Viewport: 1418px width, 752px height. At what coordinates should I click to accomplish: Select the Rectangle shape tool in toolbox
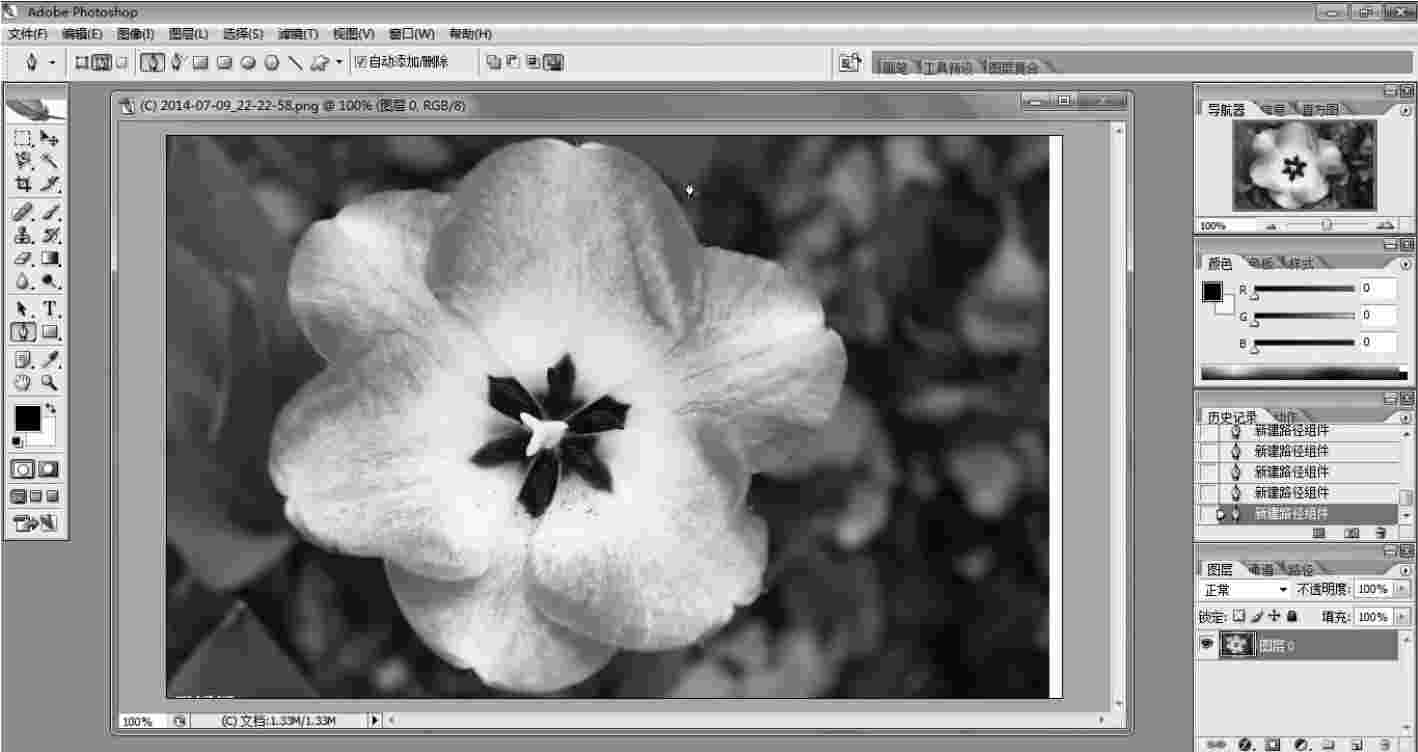click(x=50, y=332)
